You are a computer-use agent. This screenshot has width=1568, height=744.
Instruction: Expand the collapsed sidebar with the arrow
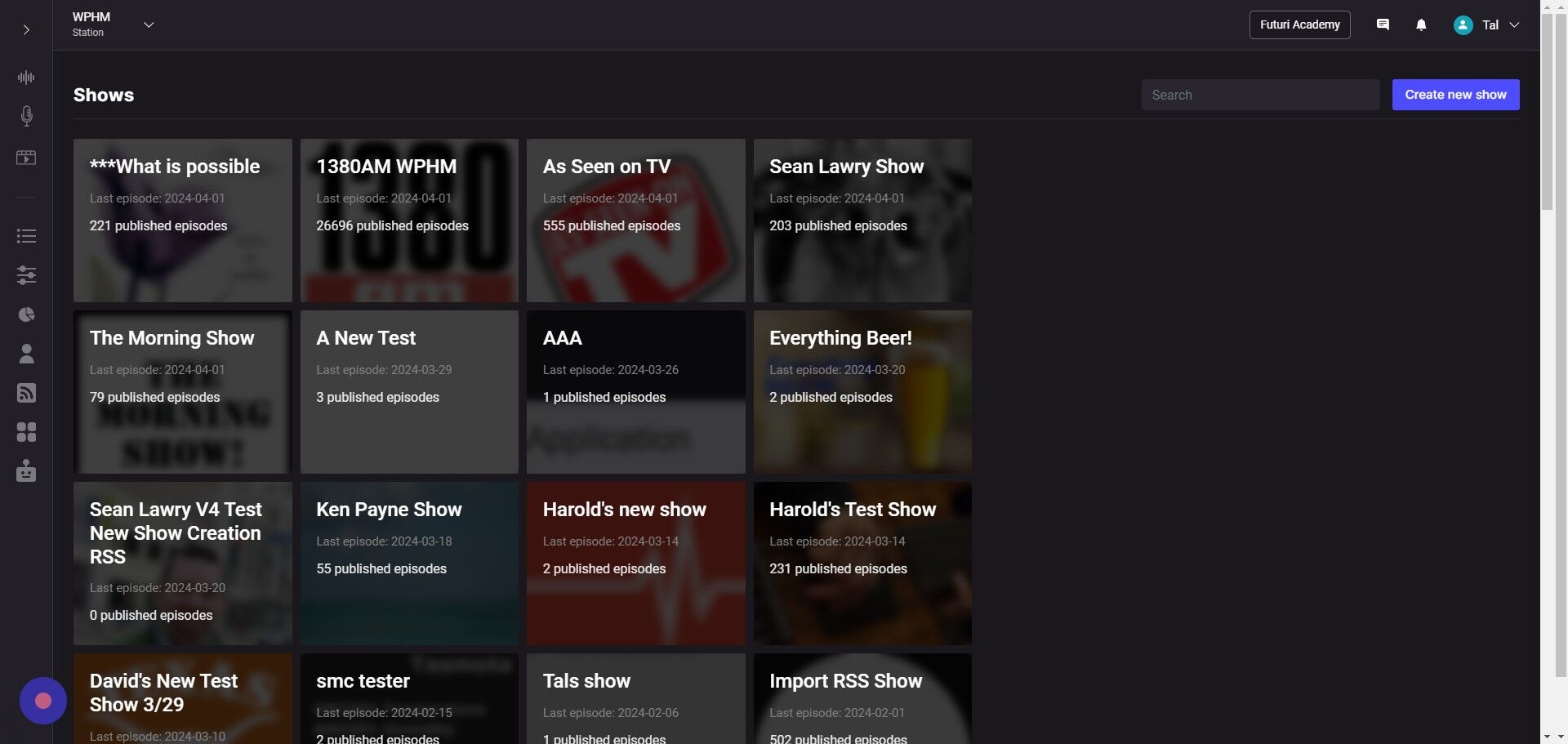(x=26, y=30)
